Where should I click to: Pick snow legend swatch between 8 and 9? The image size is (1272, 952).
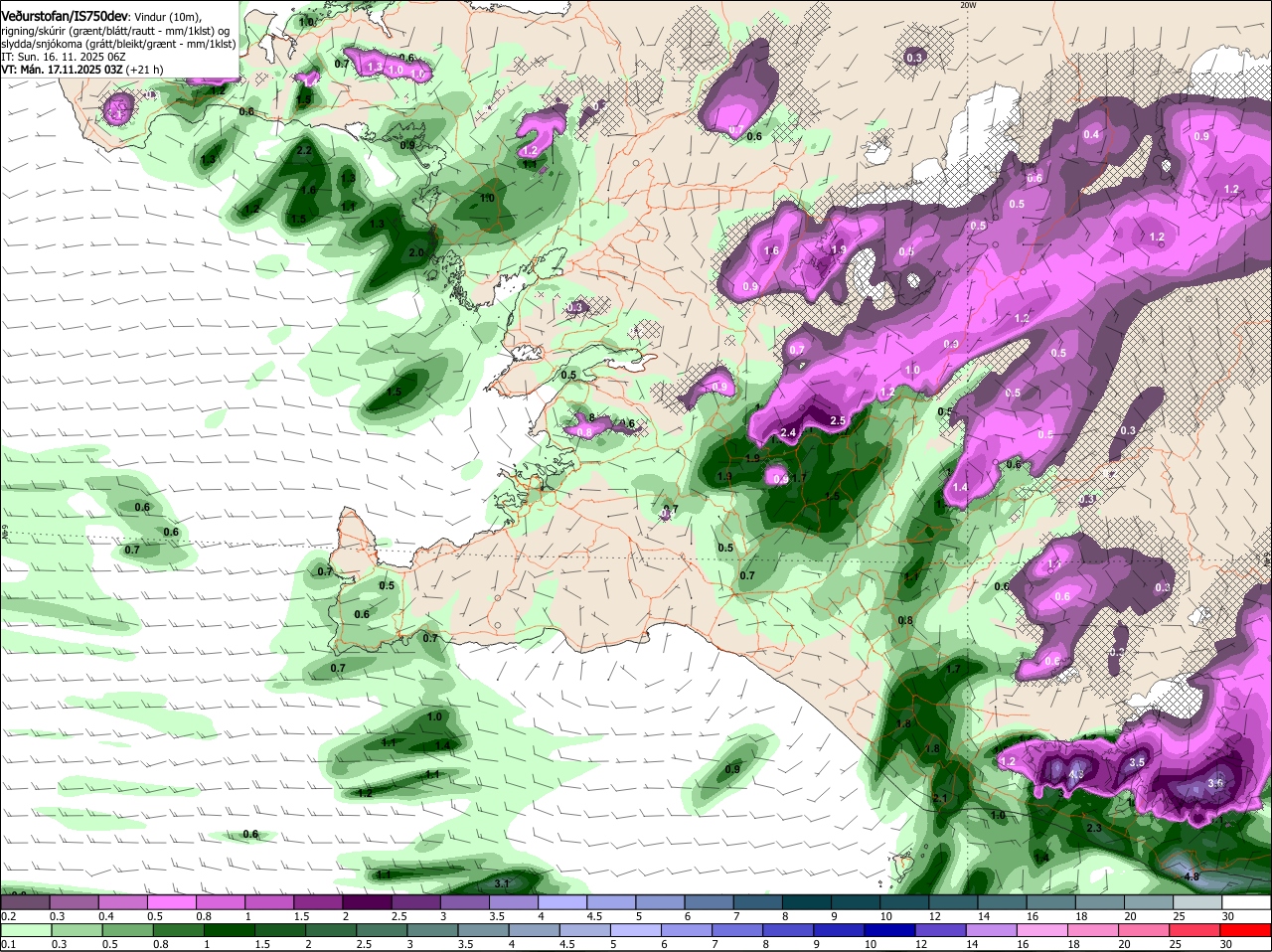pos(807,902)
